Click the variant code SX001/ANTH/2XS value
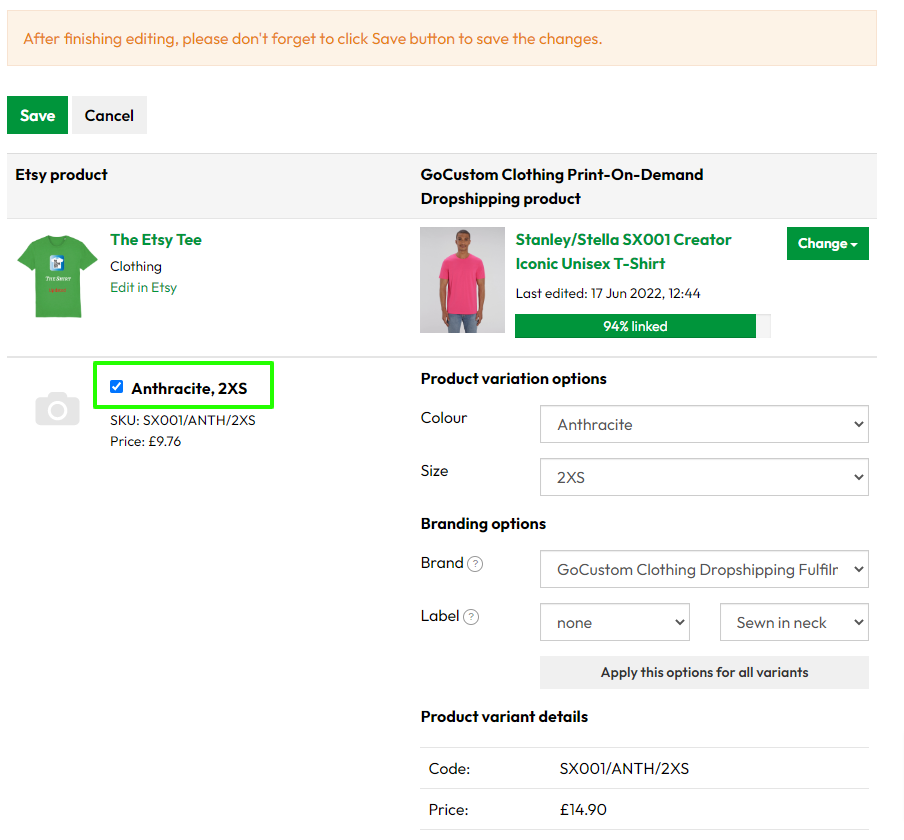Image resolution: width=904 pixels, height=840 pixels. click(x=624, y=769)
